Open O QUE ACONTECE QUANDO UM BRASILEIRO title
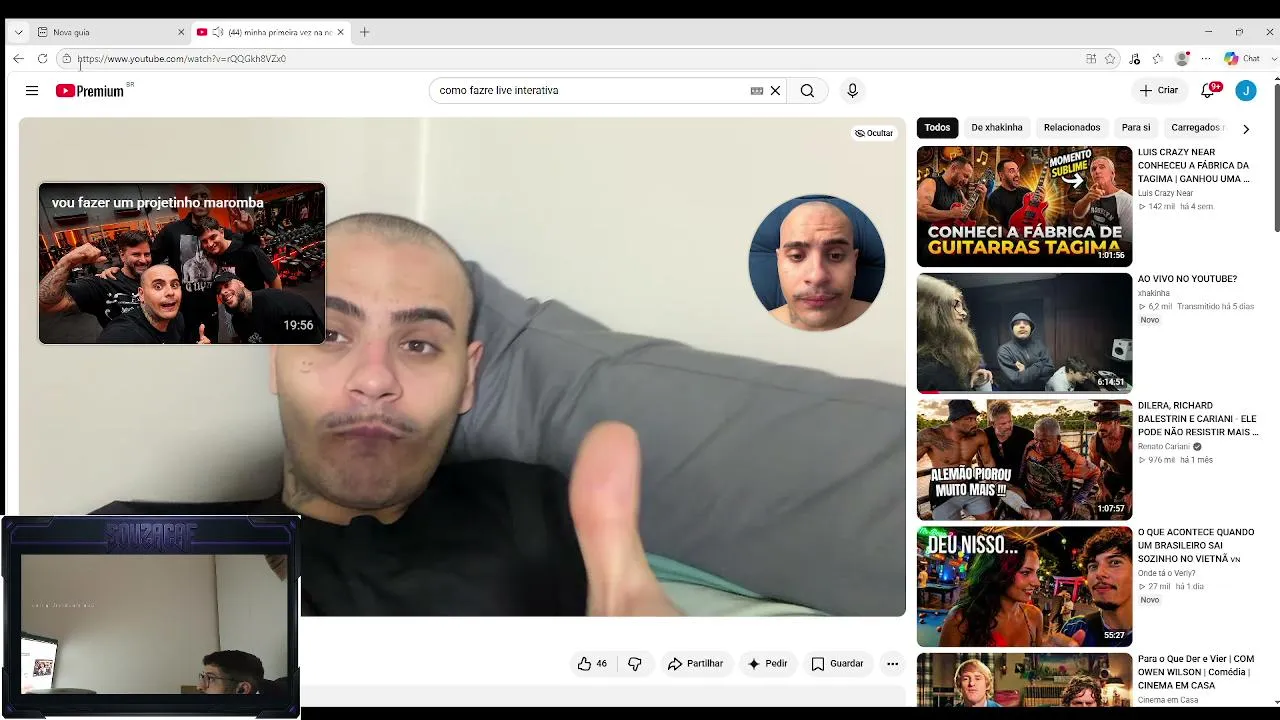Viewport: 1280px width, 720px height. (x=1195, y=546)
